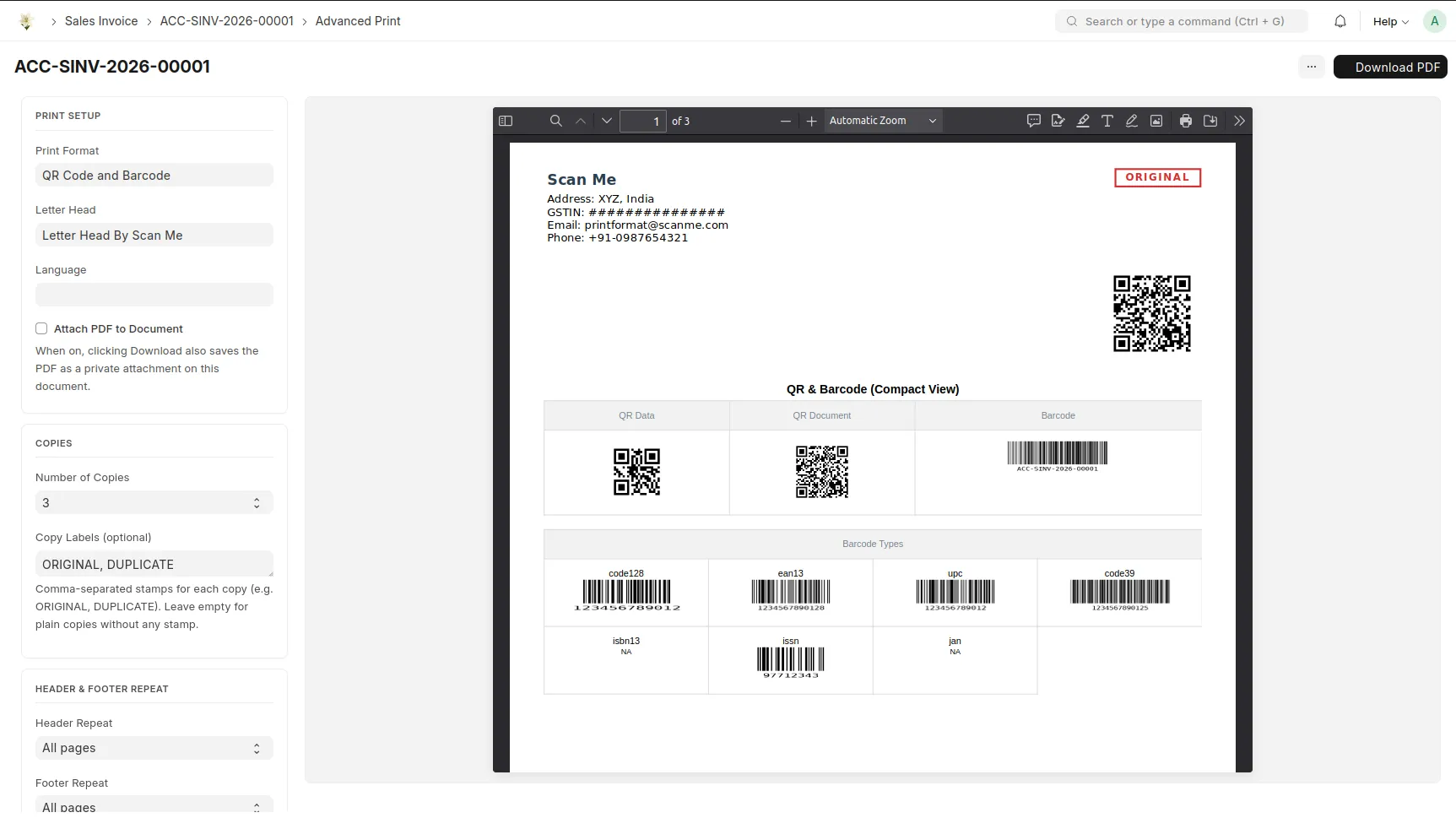Save the PDF with the download icon
This screenshot has height=818, width=1456.
tap(1210, 121)
